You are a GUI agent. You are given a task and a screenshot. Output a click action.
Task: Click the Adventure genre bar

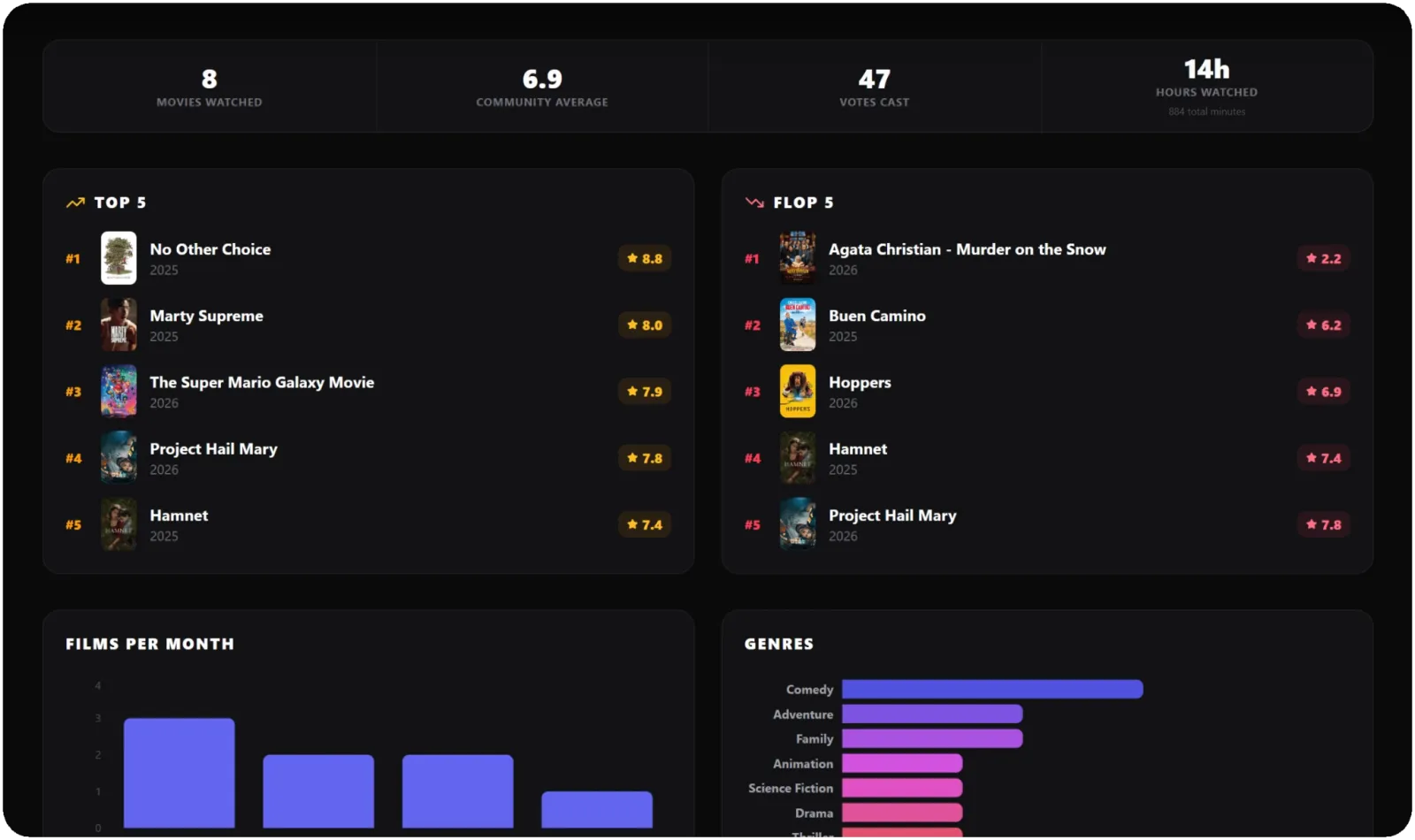(x=931, y=714)
